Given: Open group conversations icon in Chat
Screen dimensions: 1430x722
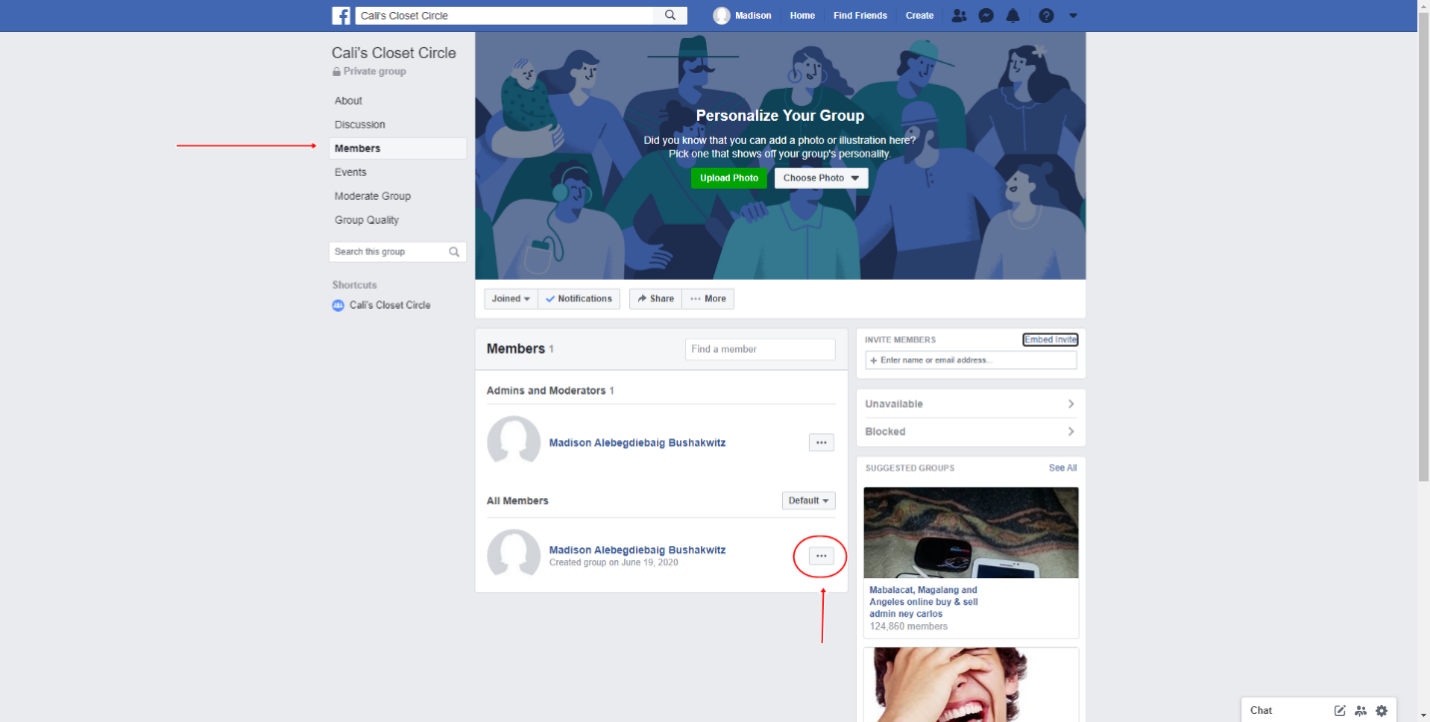Looking at the screenshot, I should (1361, 710).
